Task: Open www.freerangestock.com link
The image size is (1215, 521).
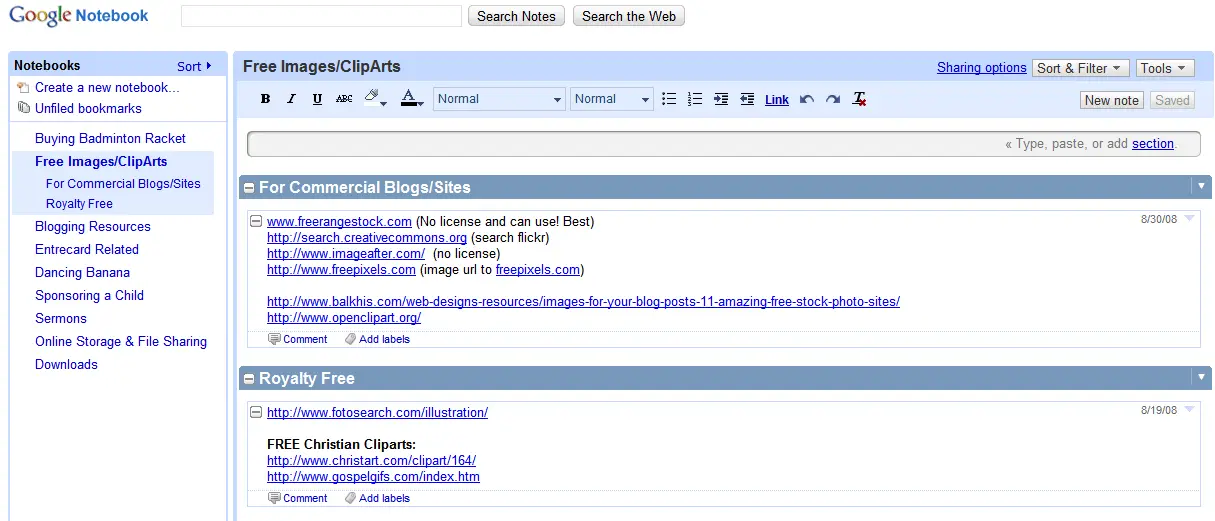Action: [x=339, y=221]
